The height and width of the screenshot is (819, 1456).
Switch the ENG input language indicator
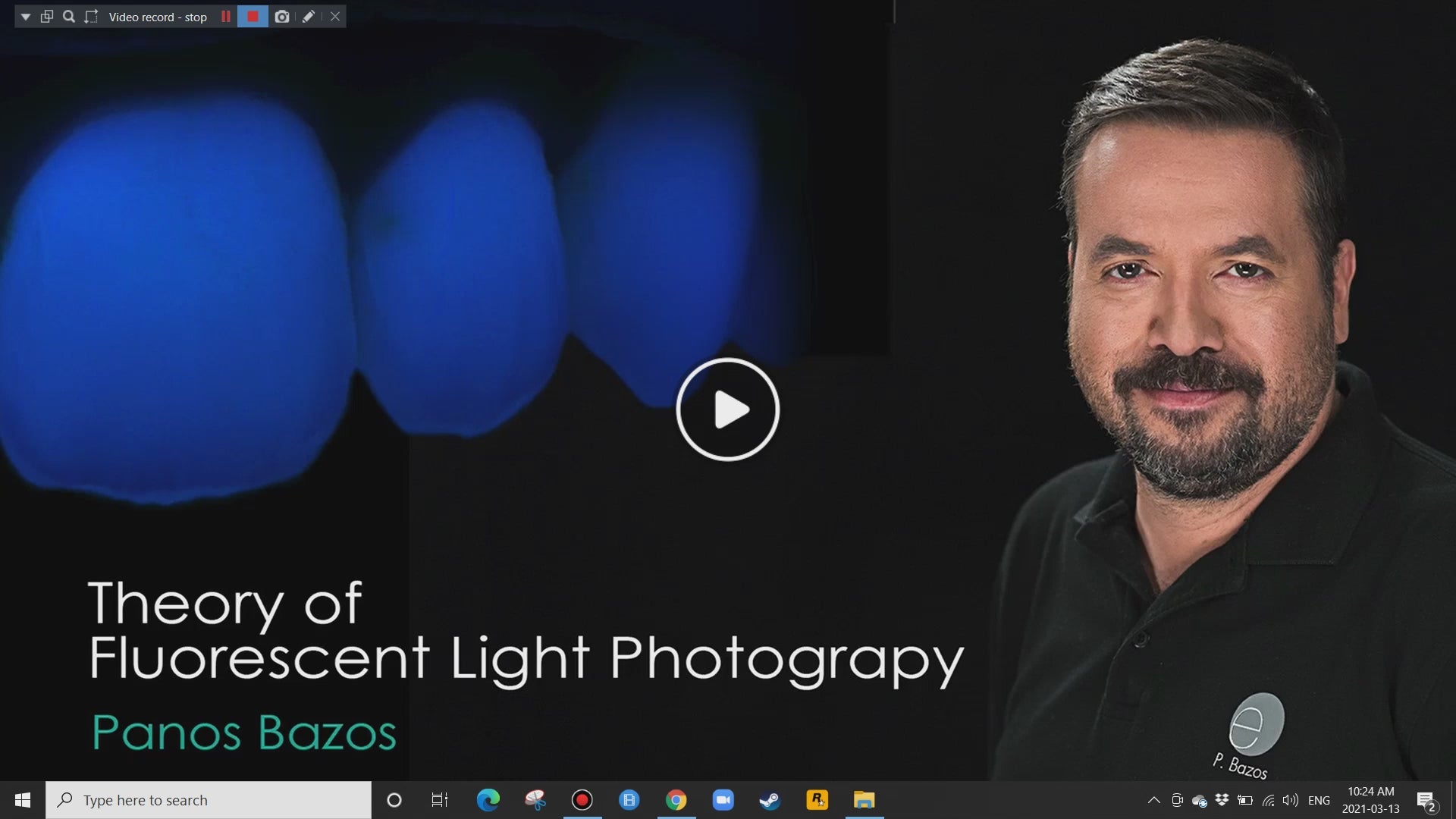pyautogui.click(x=1319, y=800)
